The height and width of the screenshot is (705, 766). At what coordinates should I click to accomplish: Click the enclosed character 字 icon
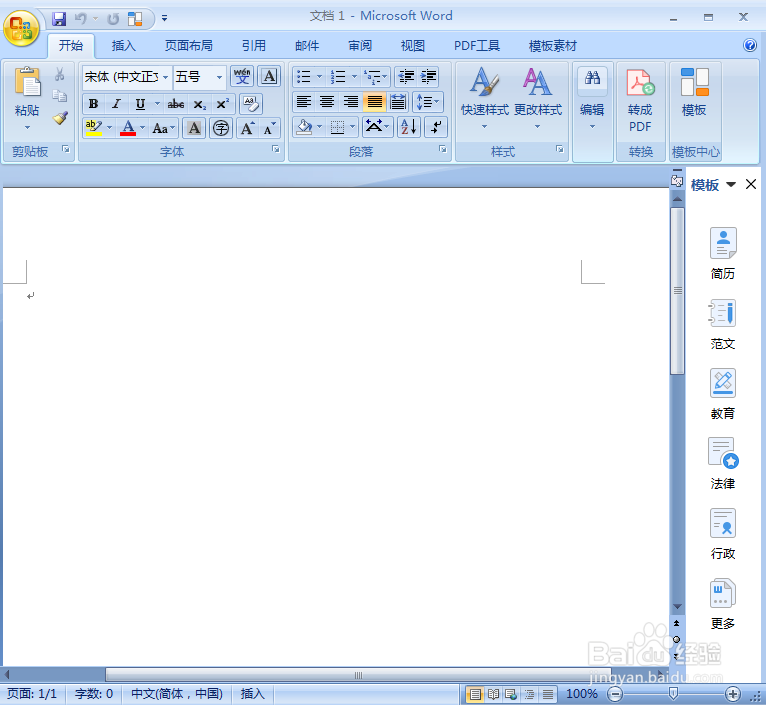221,128
